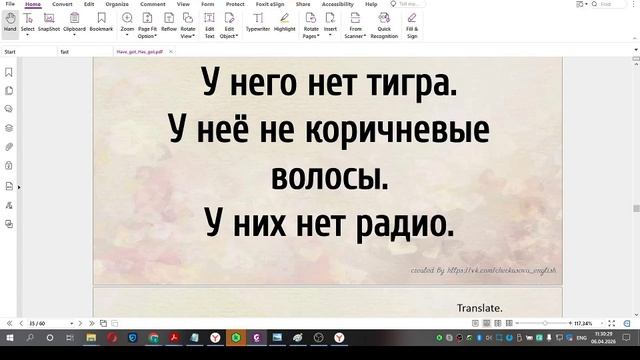The height and width of the screenshot is (360, 640).
Task: Switch to facing pages view
Action: [x=498, y=323]
